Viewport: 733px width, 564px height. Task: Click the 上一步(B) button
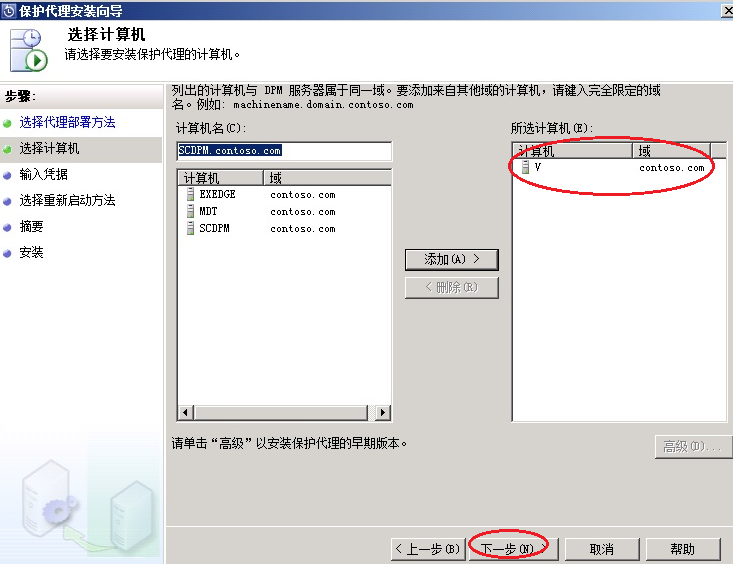(x=428, y=549)
